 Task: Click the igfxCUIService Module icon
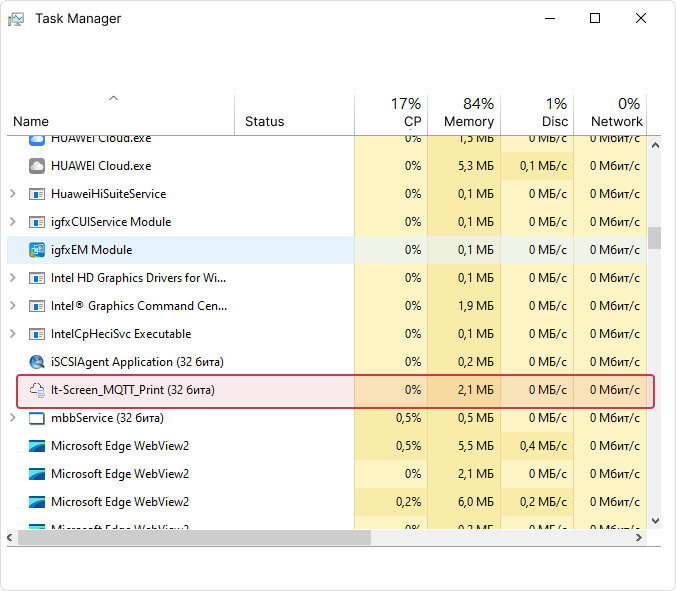click(x=37, y=222)
